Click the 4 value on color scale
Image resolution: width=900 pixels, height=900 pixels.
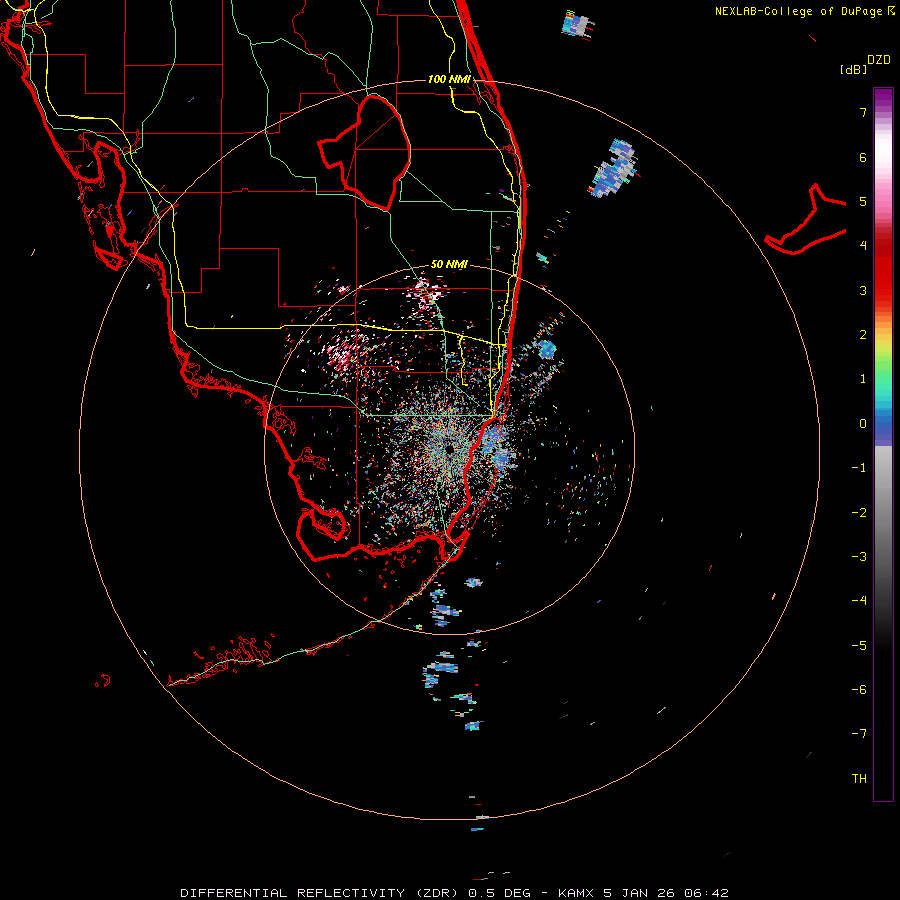(863, 246)
